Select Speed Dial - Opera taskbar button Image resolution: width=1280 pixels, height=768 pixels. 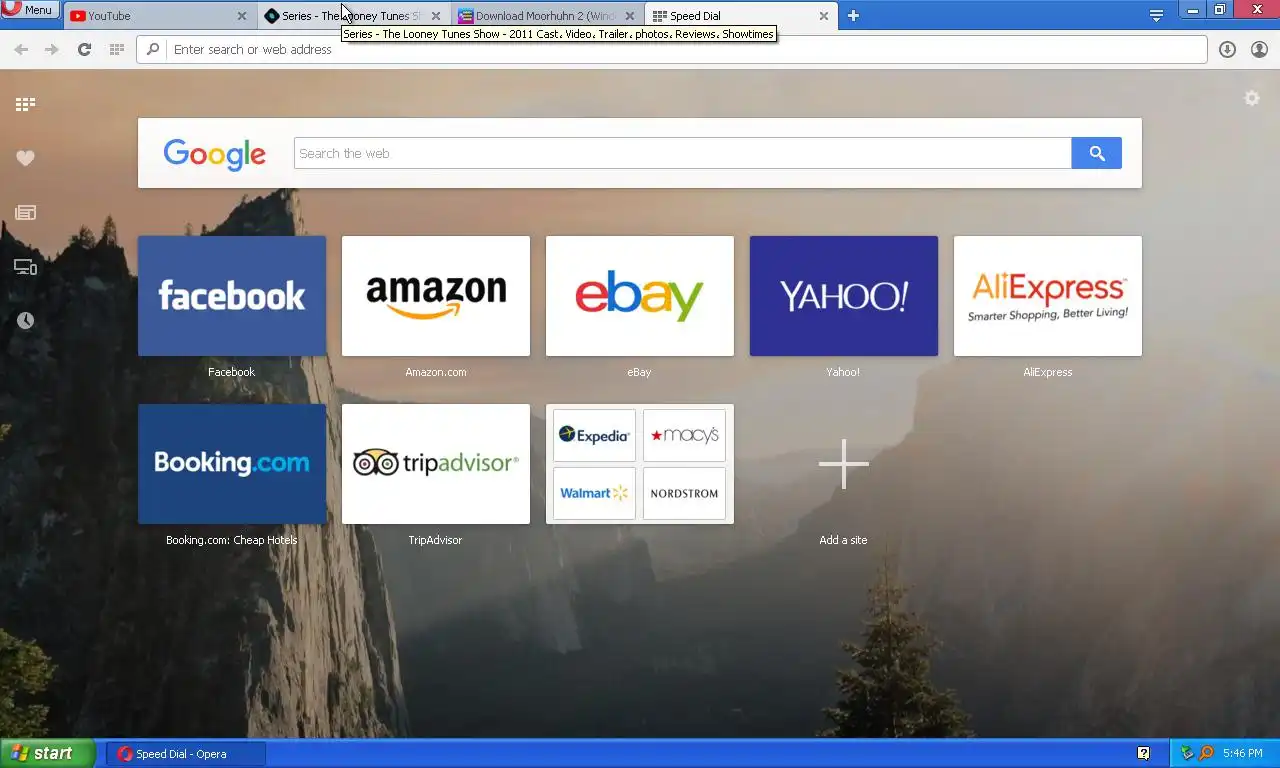point(186,754)
